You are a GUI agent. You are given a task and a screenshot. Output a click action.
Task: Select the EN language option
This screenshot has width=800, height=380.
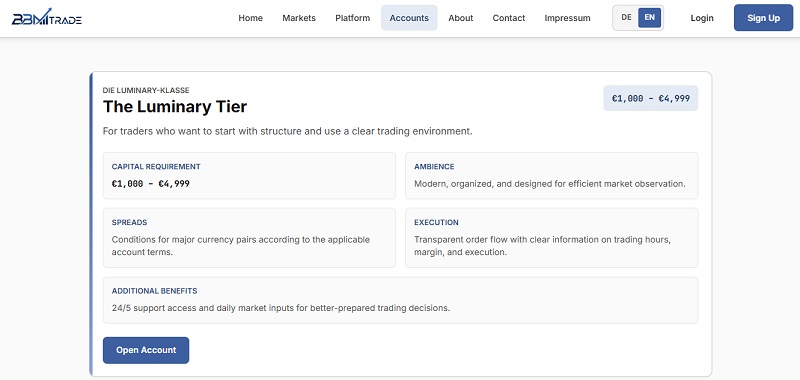(x=649, y=17)
